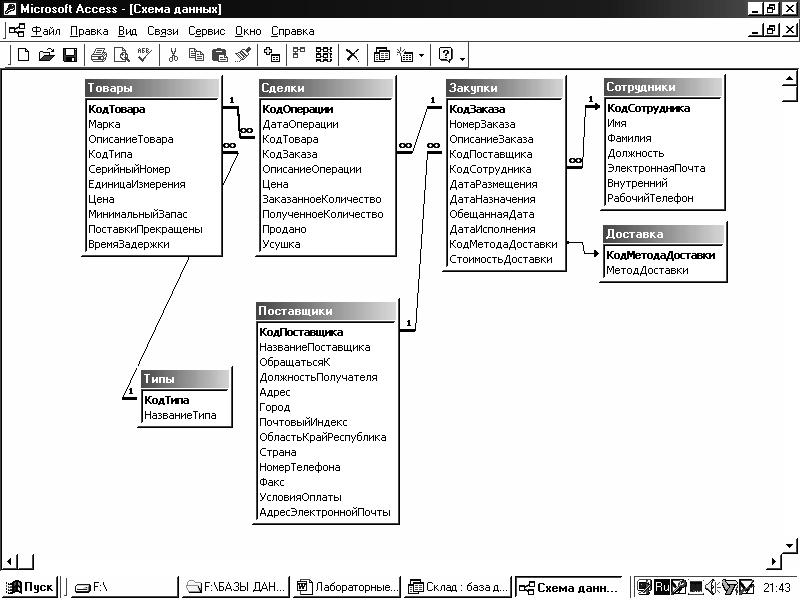The height and width of the screenshot is (600, 800).
Task: Click the Show Table (add table) icon
Action: [272, 55]
